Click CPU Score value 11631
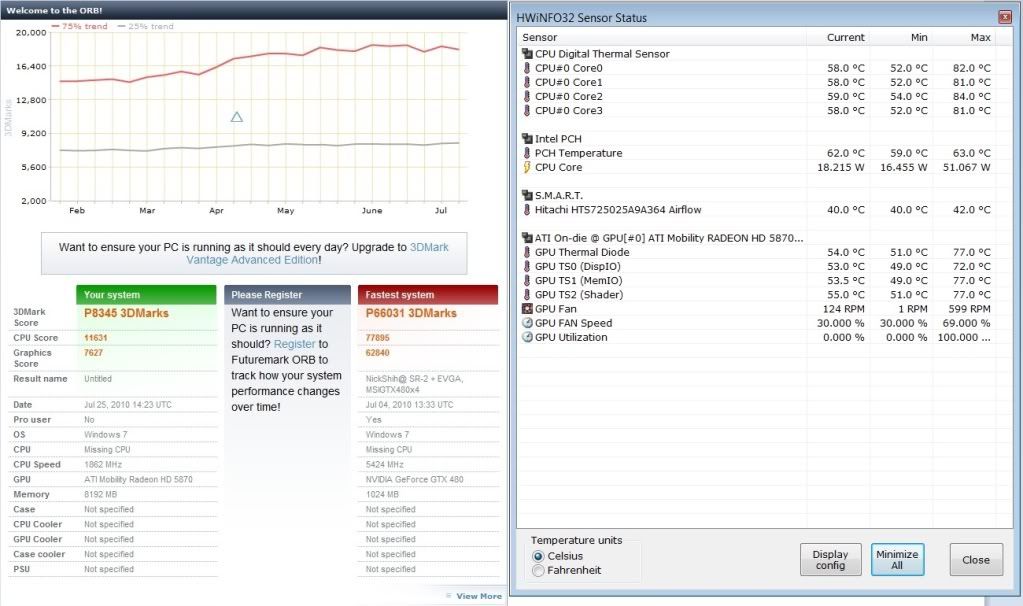1023x606 pixels. [x=95, y=338]
